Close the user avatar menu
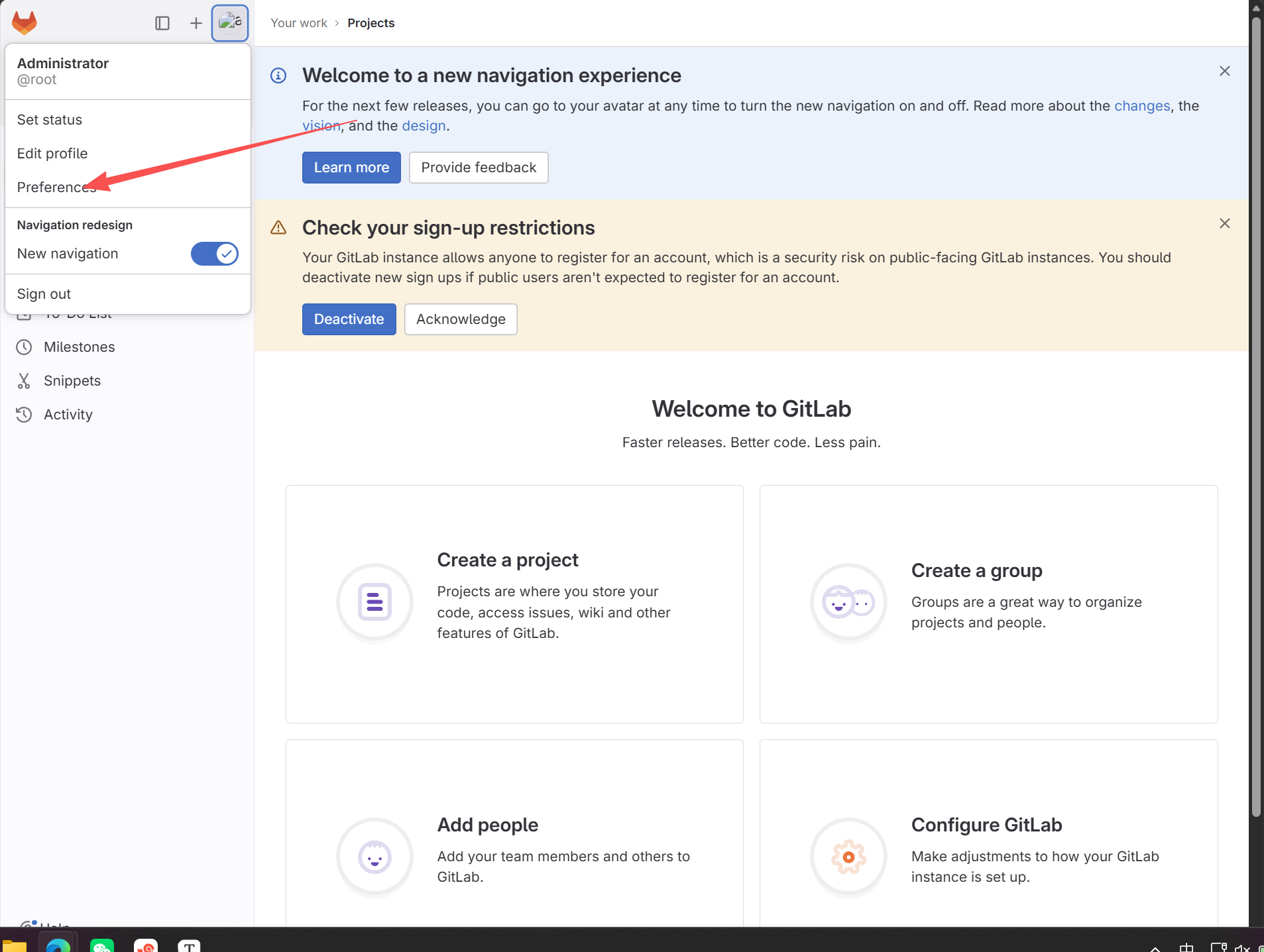The height and width of the screenshot is (952, 1264). [230, 23]
